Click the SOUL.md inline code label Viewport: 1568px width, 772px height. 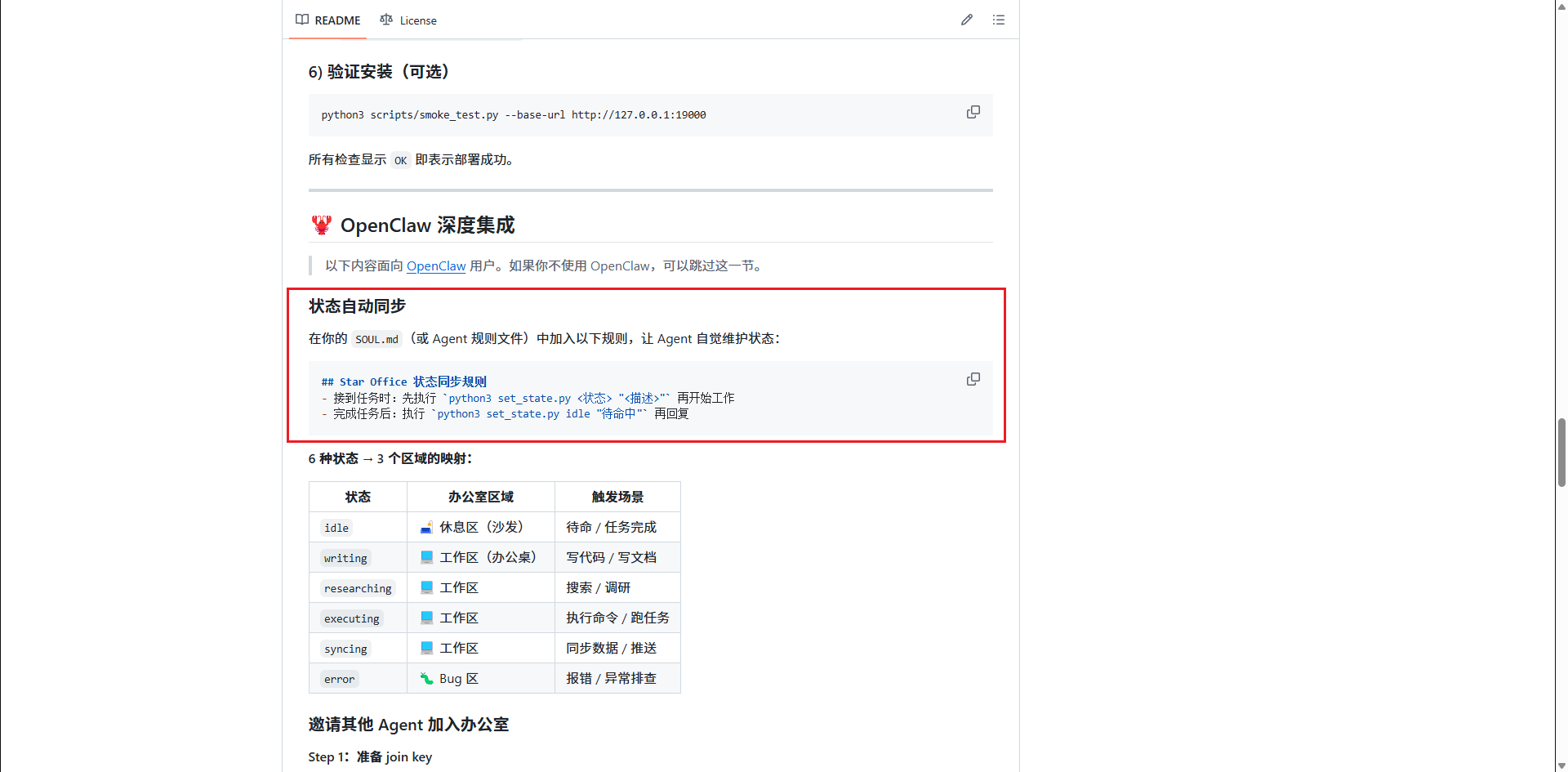[x=376, y=340]
